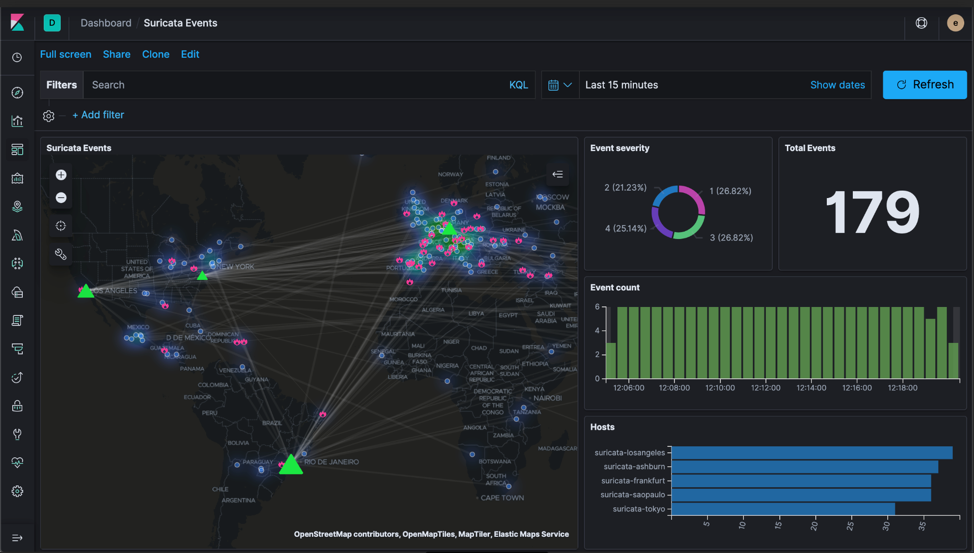Click the Show dates link

pos(837,85)
